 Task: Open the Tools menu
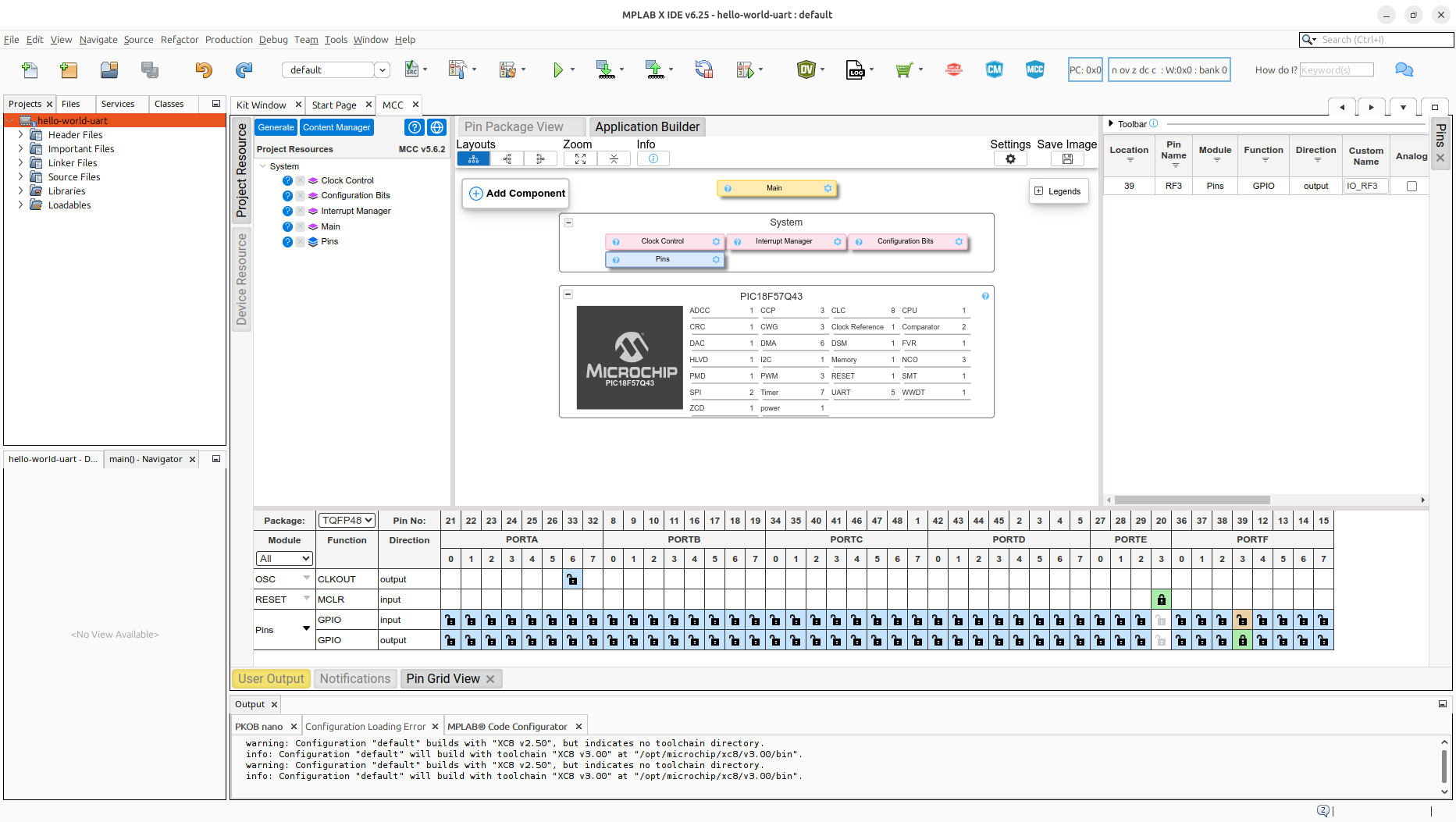pyautogui.click(x=336, y=40)
